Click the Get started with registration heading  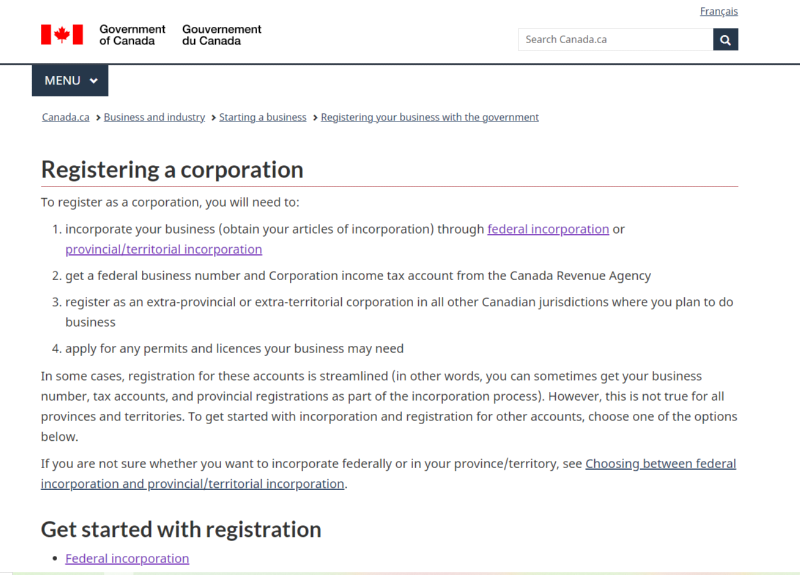click(x=181, y=529)
